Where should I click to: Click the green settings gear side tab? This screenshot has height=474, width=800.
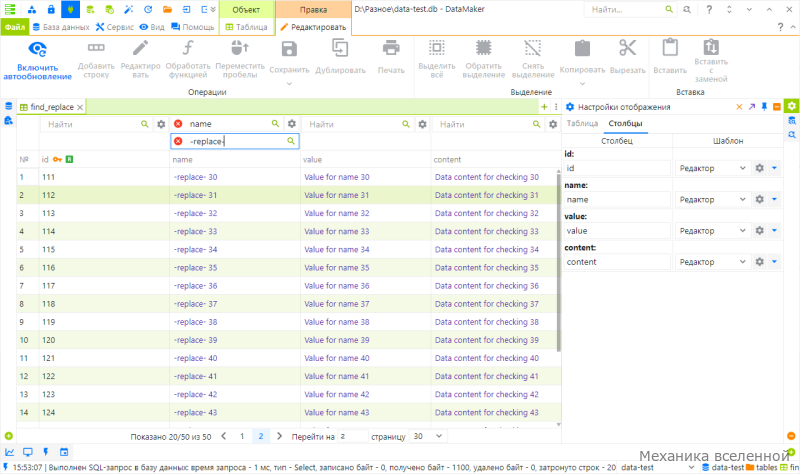[x=791, y=106]
